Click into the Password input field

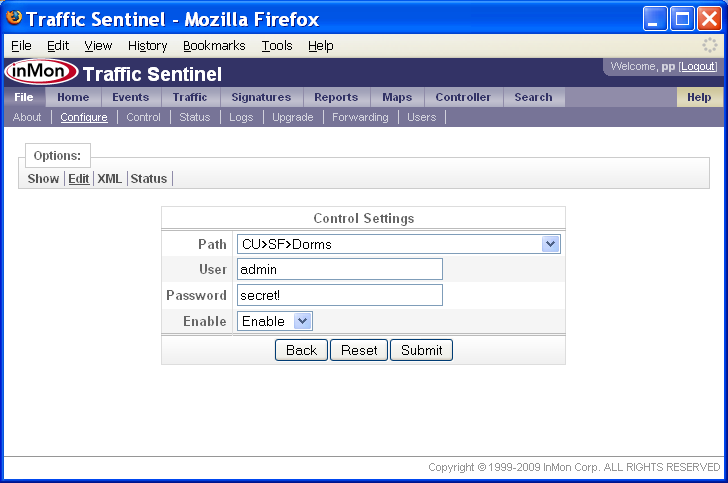(x=340, y=295)
